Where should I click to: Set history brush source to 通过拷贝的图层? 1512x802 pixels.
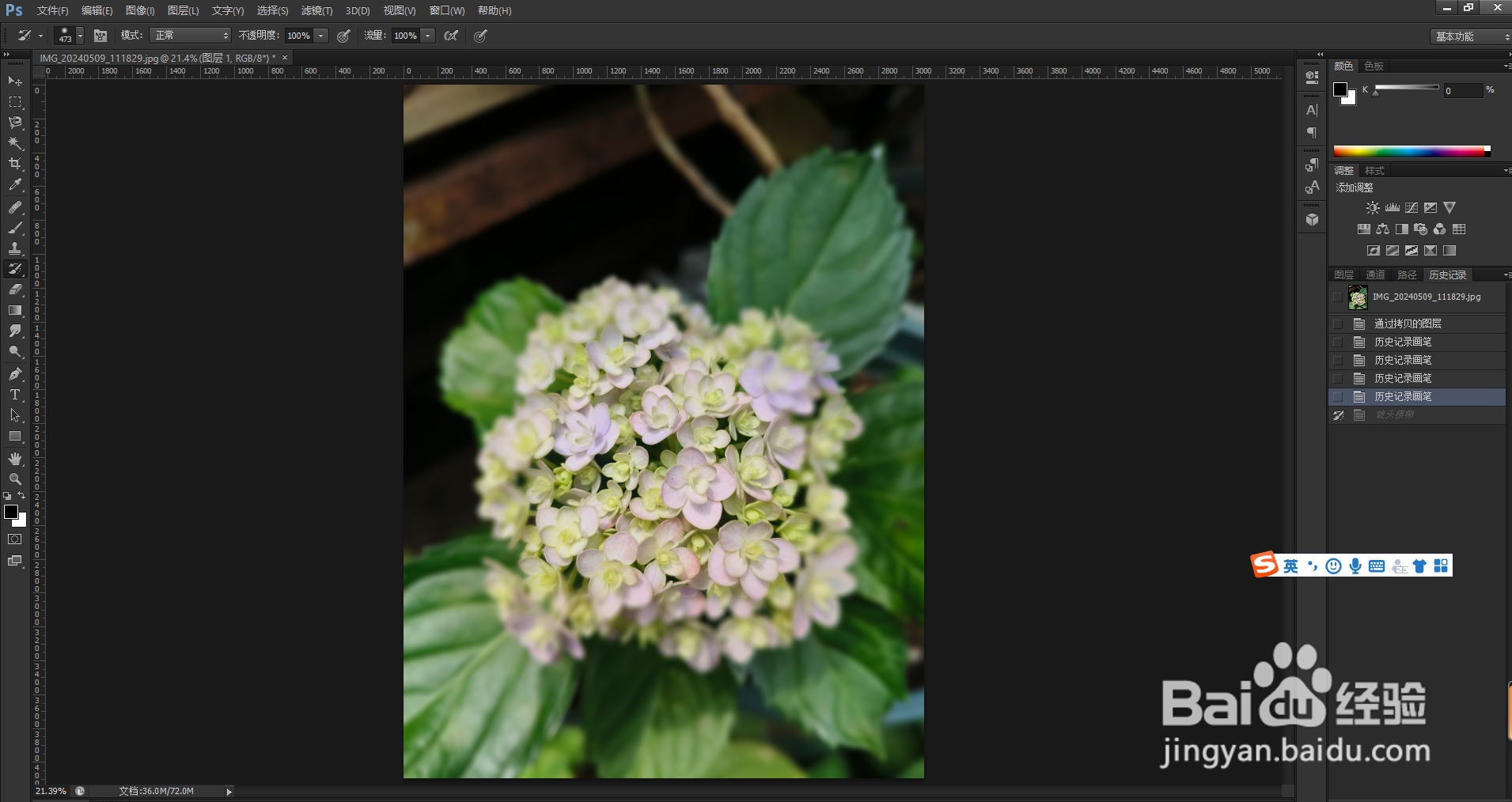point(1338,323)
